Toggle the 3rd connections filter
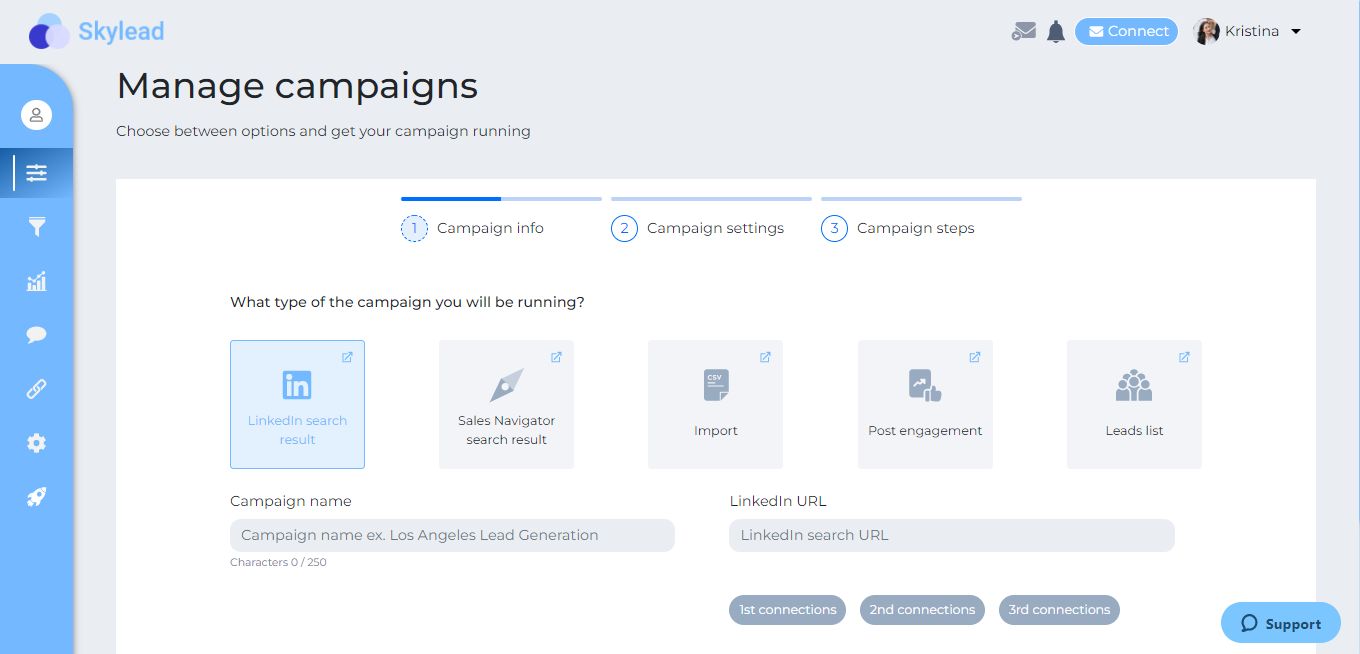The height and width of the screenshot is (654, 1360). tap(1058, 610)
